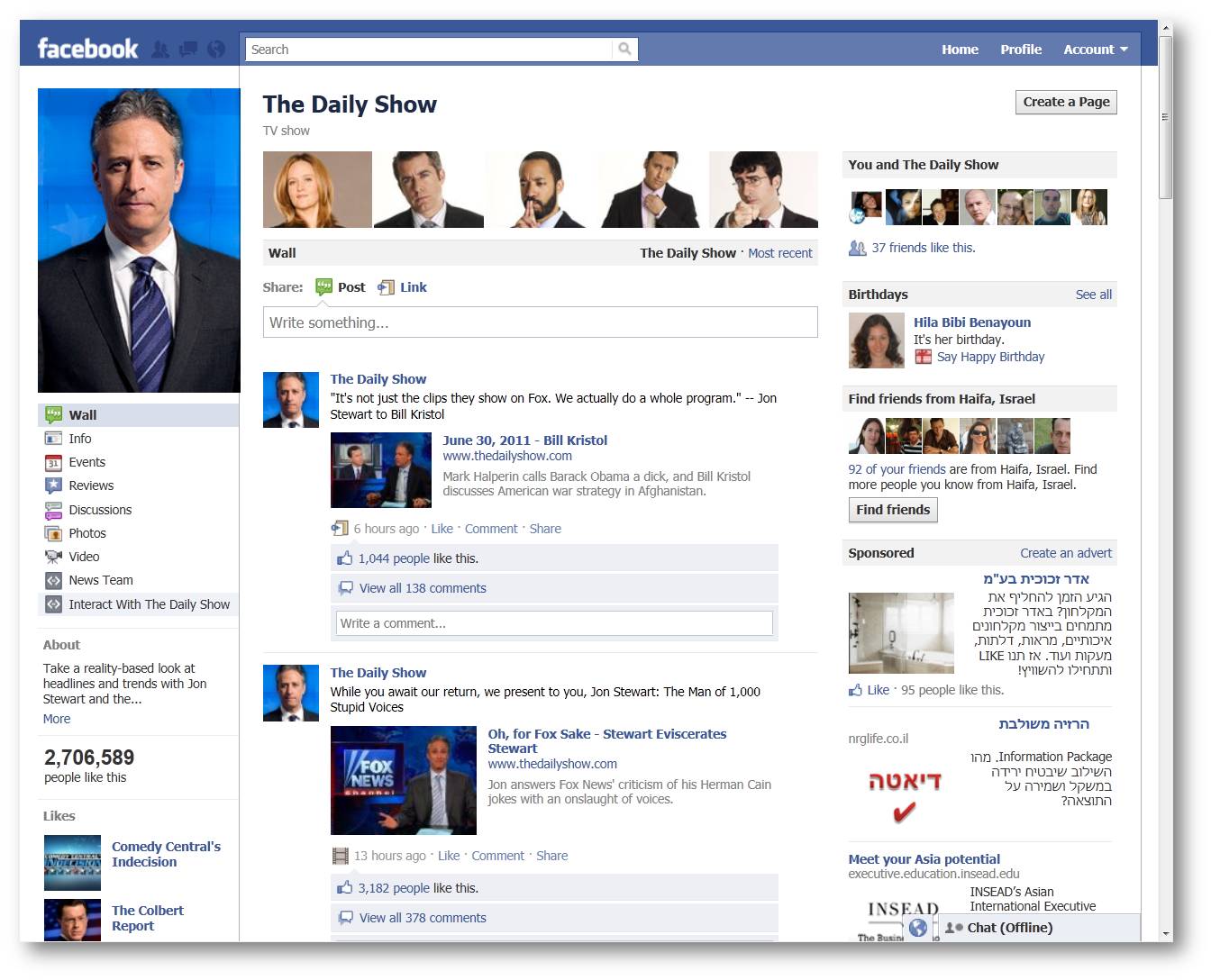
Task: Click the Video camera icon in sidebar
Action: [53, 557]
